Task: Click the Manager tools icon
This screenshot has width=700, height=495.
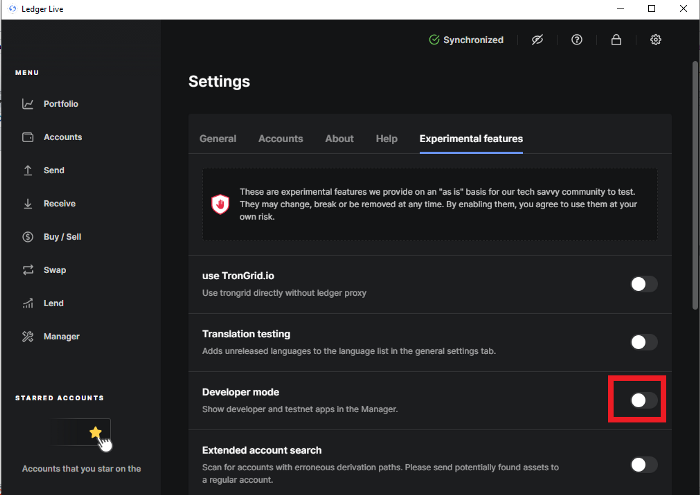Action: point(28,337)
